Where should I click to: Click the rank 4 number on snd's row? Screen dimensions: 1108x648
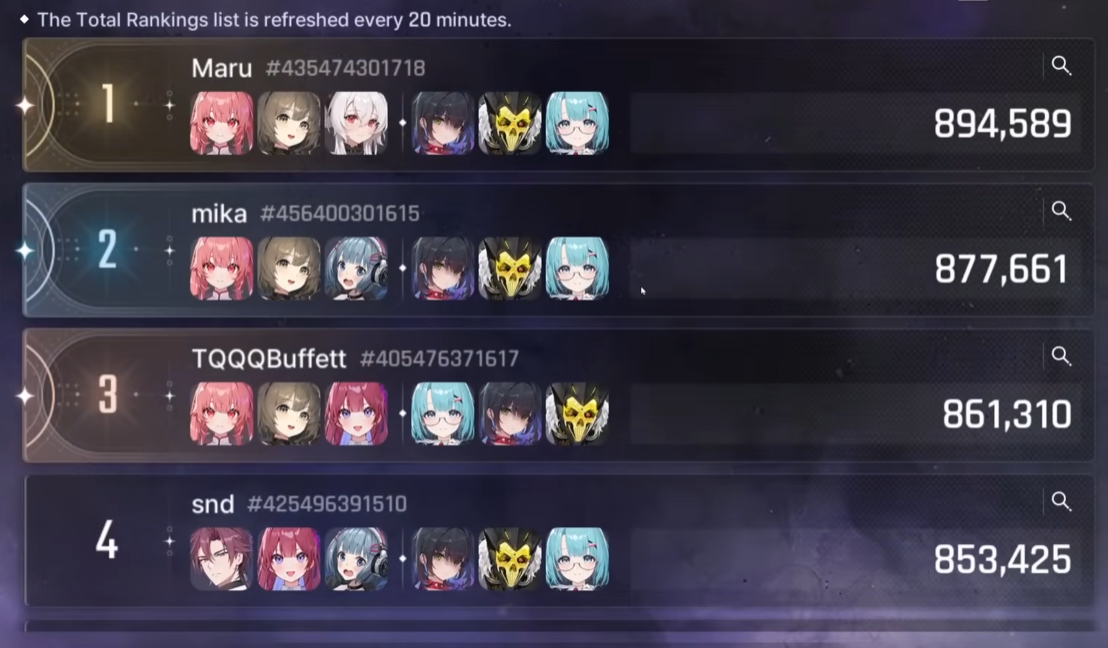click(x=107, y=541)
